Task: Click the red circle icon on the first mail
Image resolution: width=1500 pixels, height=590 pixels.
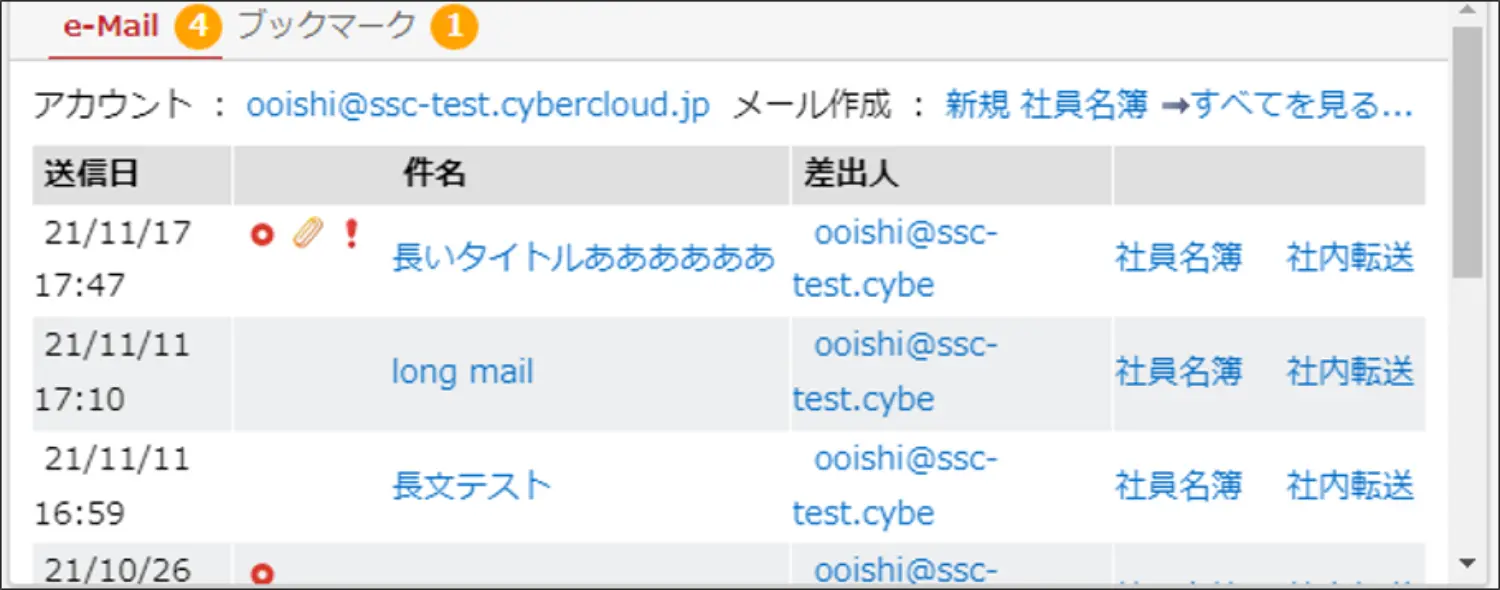Action: tap(262, 235)
